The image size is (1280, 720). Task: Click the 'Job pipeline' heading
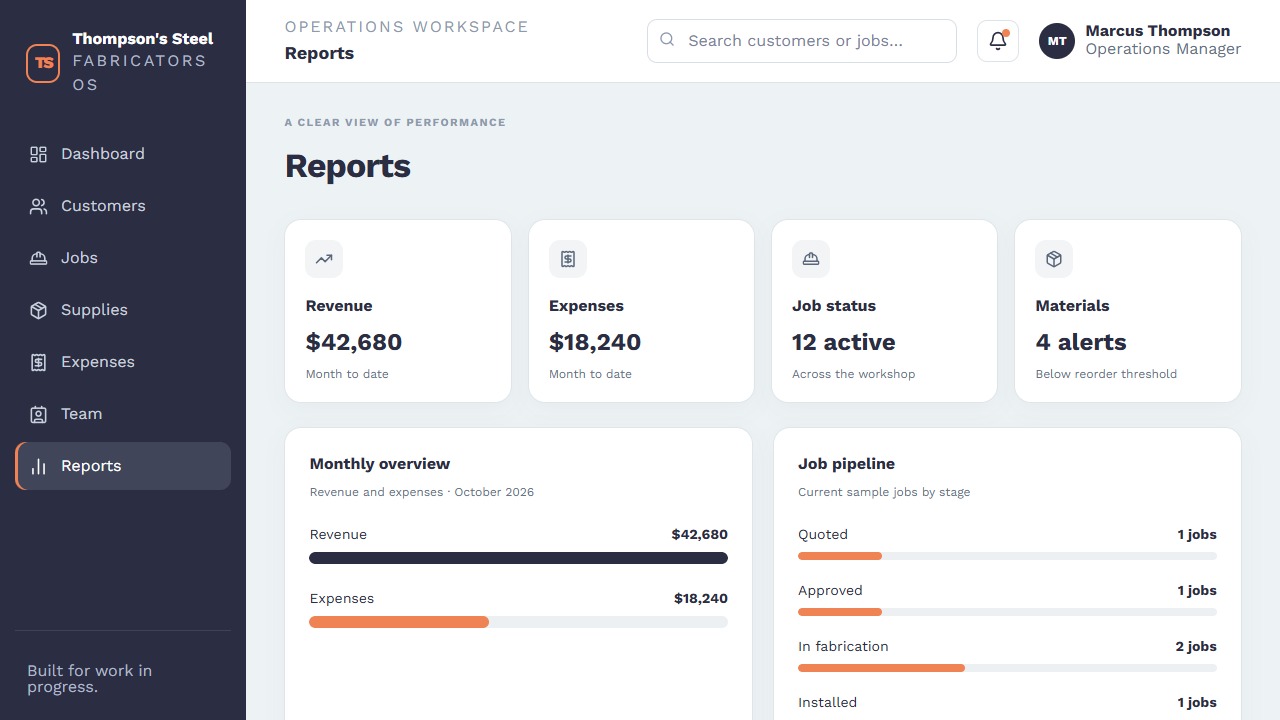[846, 464]
